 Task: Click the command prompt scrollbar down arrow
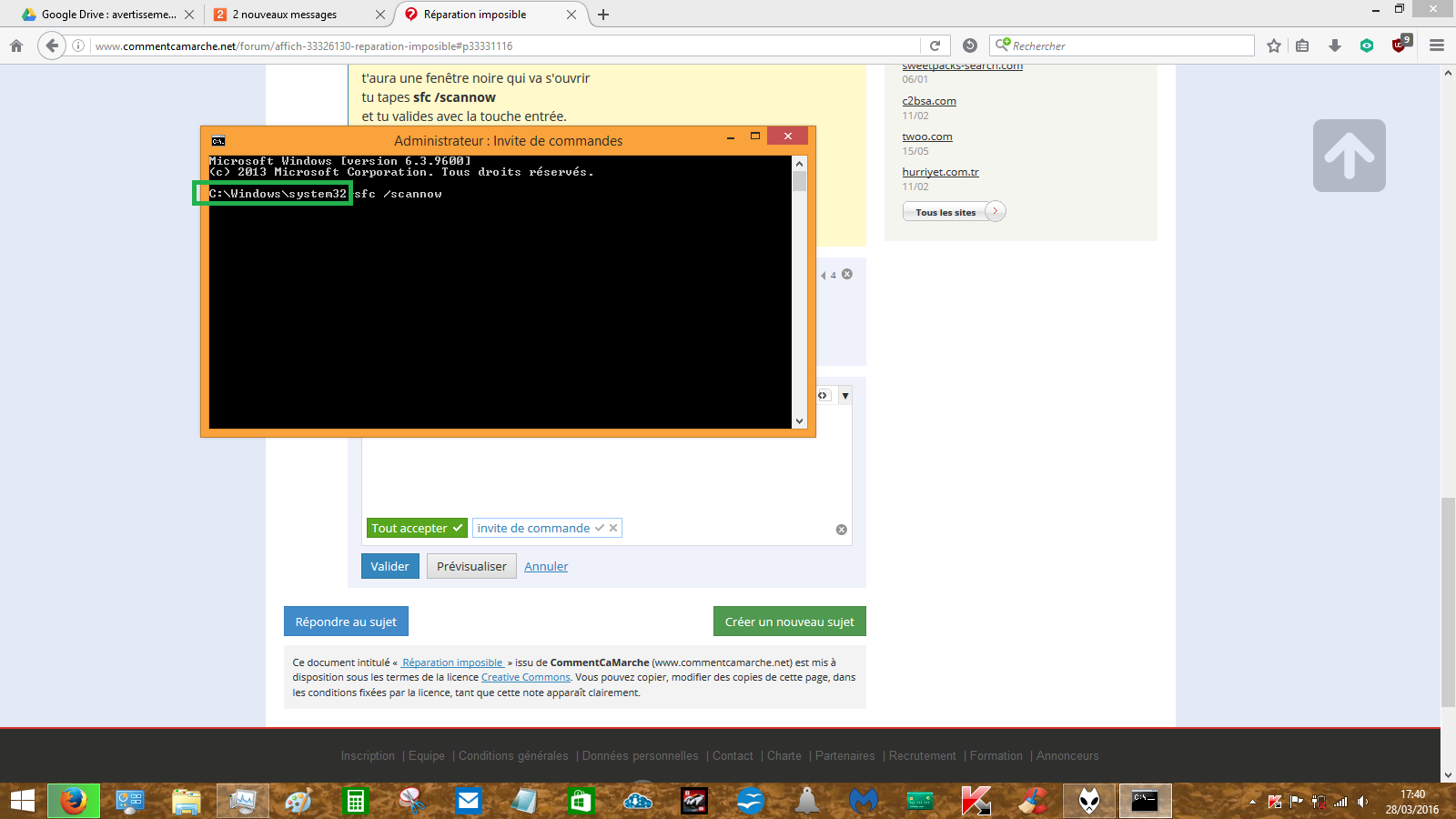point(799,421)
